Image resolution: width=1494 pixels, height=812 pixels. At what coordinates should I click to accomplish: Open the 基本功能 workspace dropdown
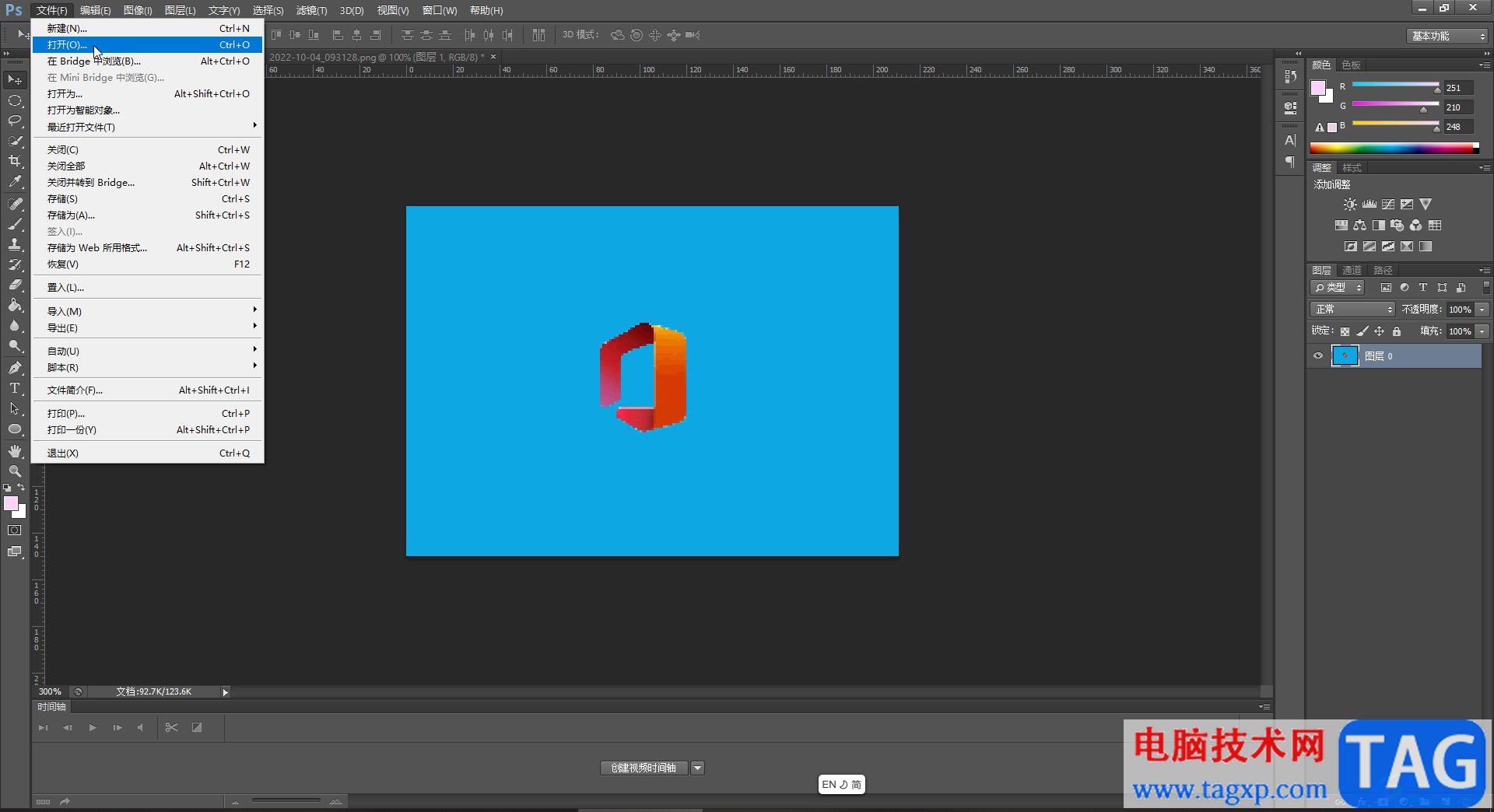point(1447,36)
